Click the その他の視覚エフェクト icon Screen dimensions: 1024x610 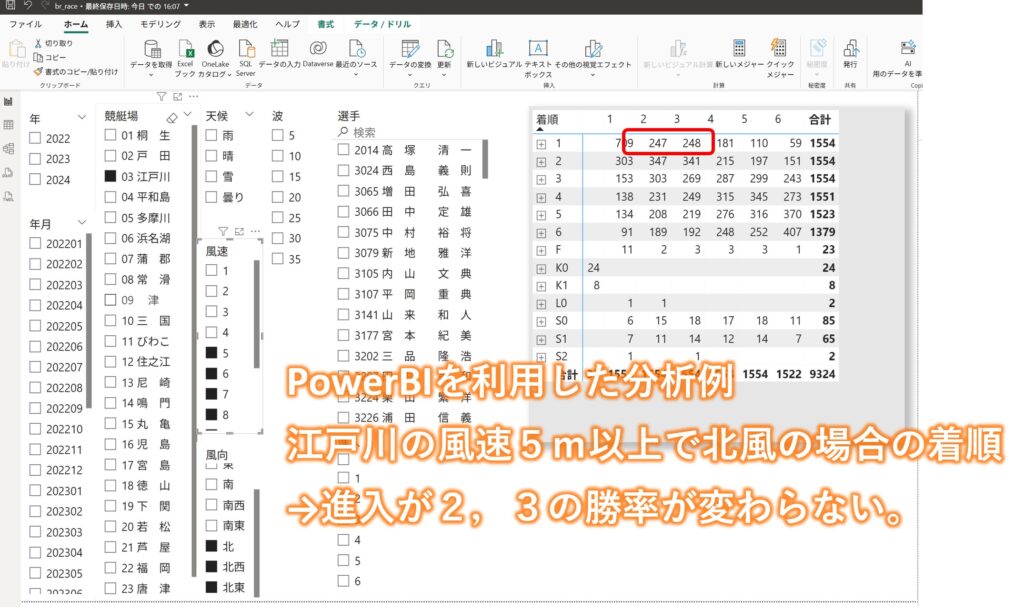coord(593,49)
